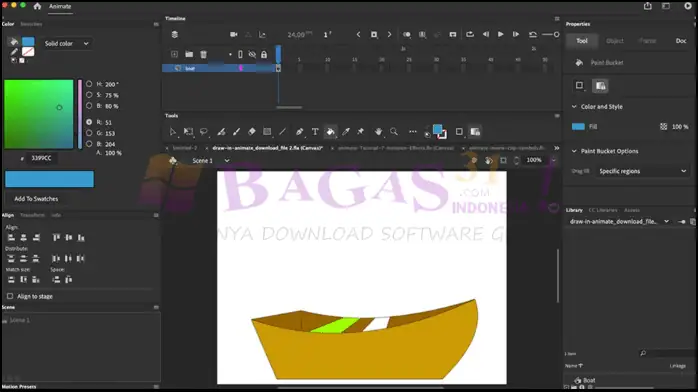This screenshot has height=392, width=698.
Task: Switch to the CC Libraries tab
Action: [x=603, y=210]
